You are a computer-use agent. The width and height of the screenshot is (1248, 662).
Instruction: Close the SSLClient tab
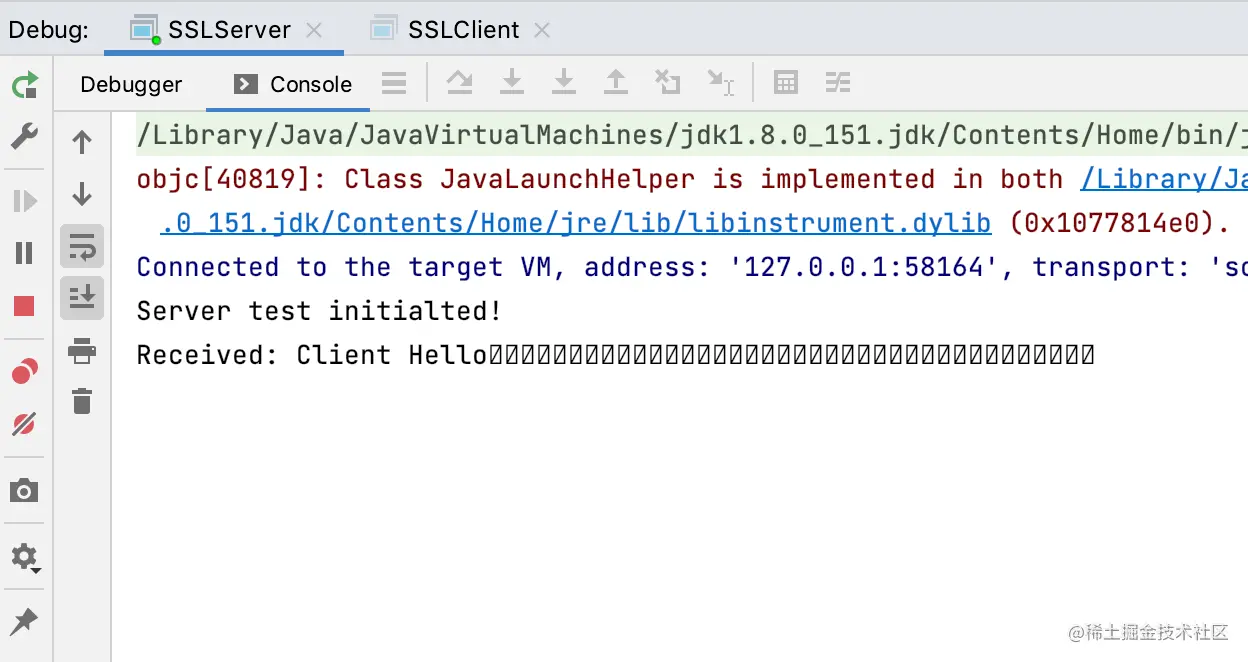[542, 30]
